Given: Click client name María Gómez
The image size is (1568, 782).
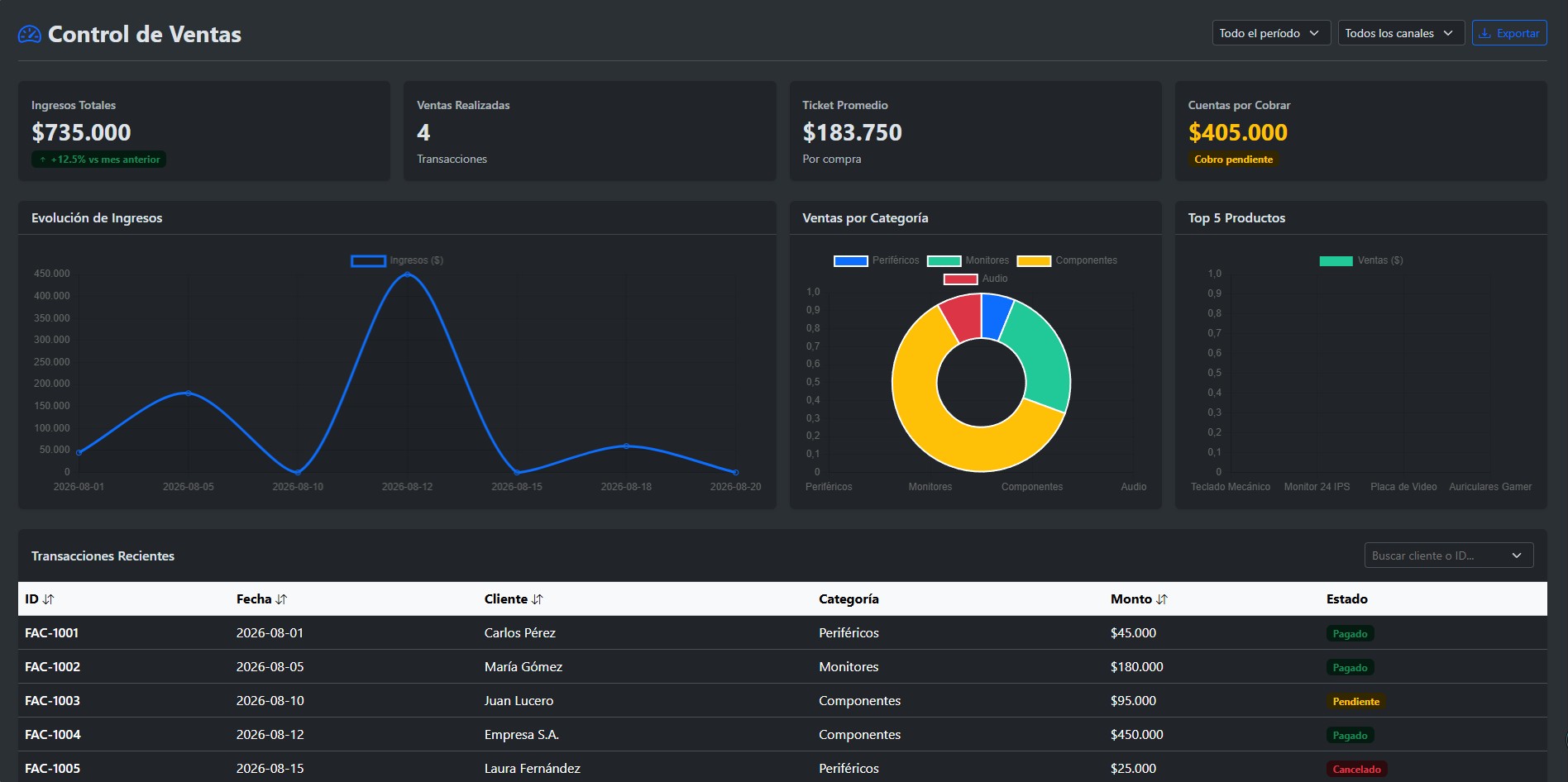Looking at the screenshot, I should coord(523,667).
